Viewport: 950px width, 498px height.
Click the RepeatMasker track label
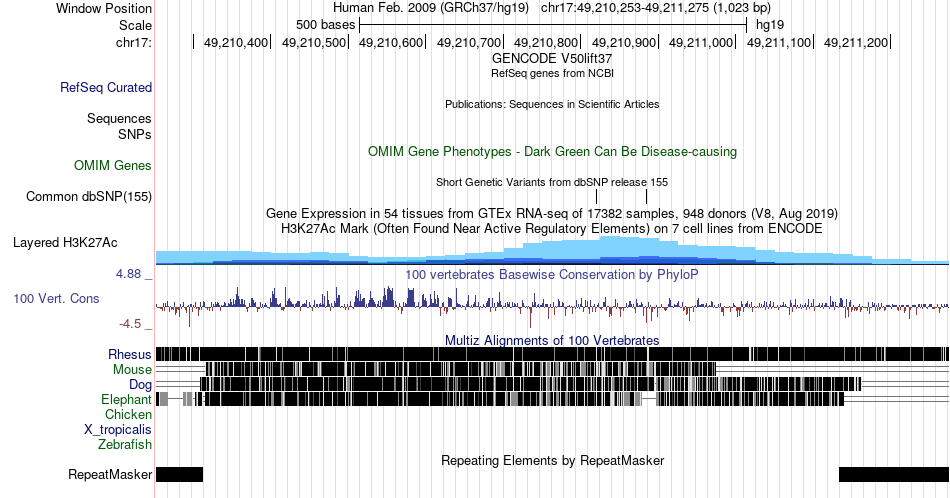tap(110, 474)
